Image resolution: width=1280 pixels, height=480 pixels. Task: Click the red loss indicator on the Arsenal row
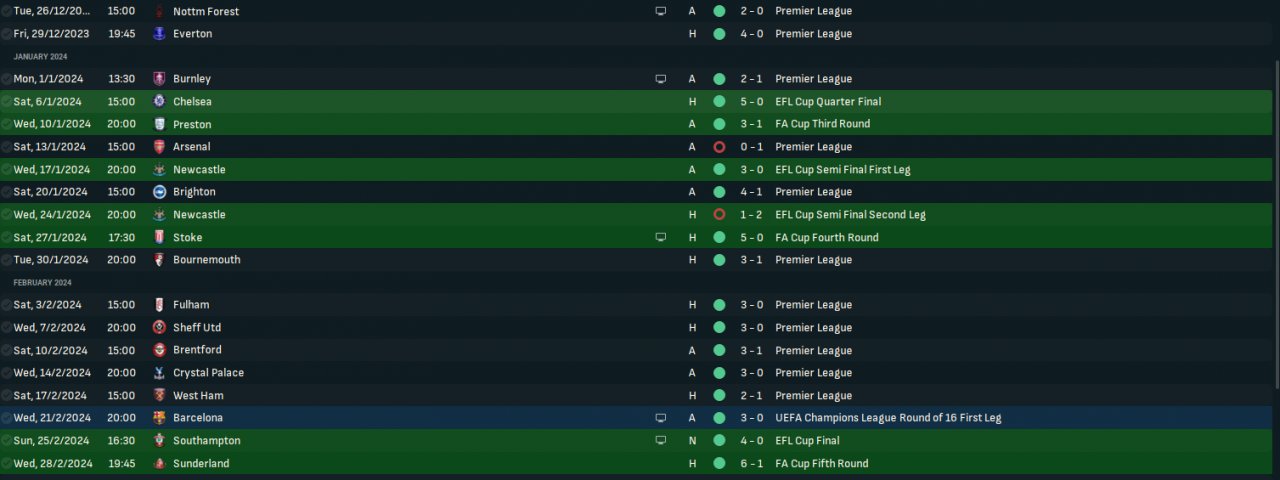click(x=719, y=147)
